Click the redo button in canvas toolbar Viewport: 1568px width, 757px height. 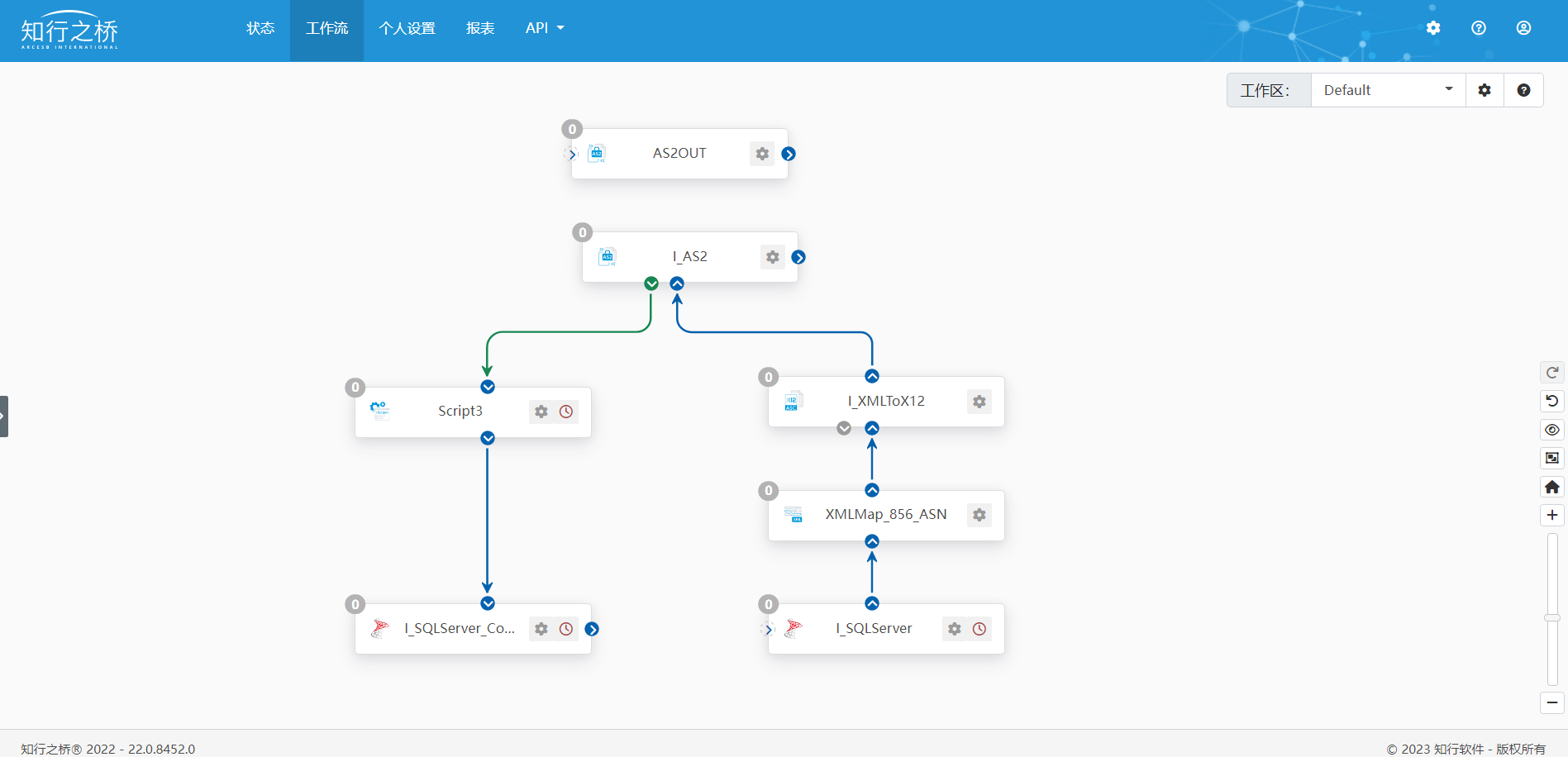[x=1552, y=373]
